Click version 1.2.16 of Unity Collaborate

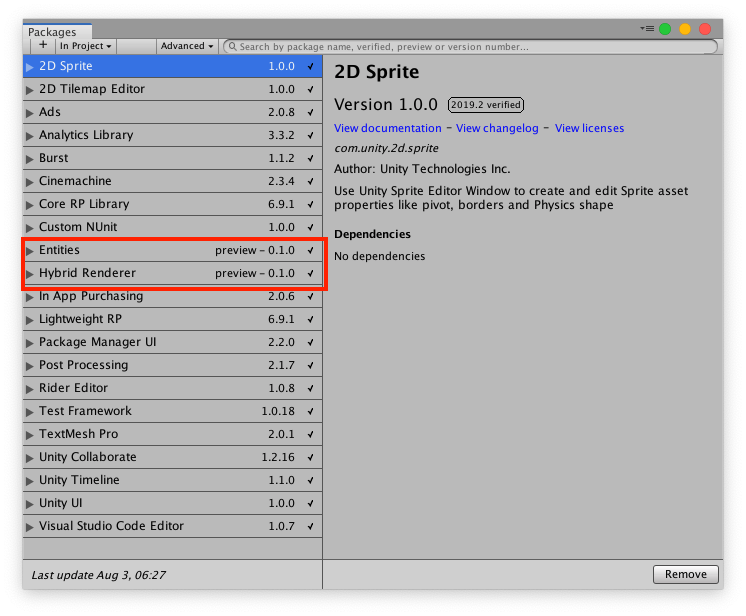278,457
